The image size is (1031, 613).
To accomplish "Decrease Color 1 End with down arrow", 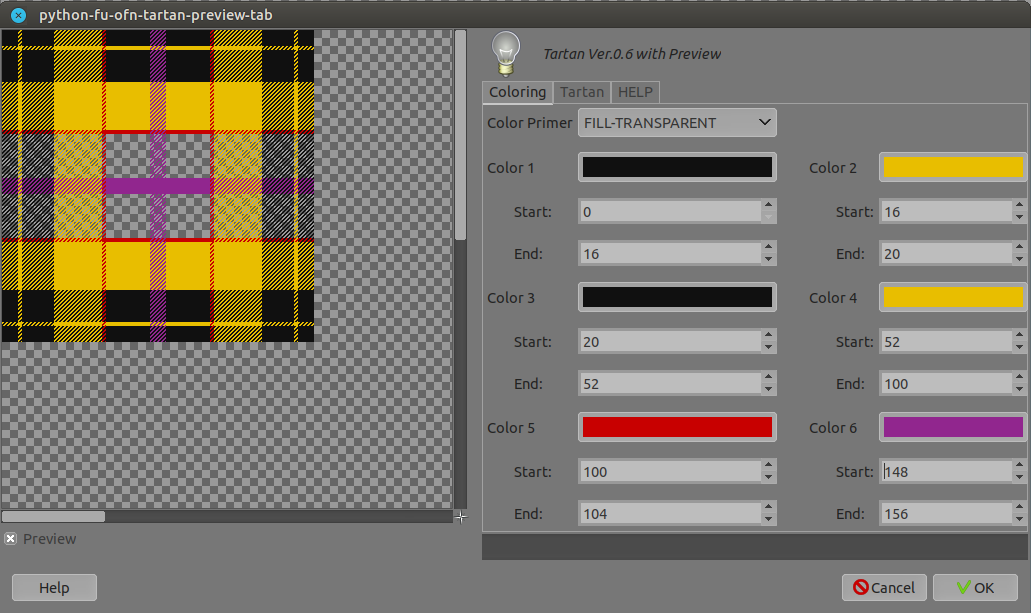I will 769,260.
